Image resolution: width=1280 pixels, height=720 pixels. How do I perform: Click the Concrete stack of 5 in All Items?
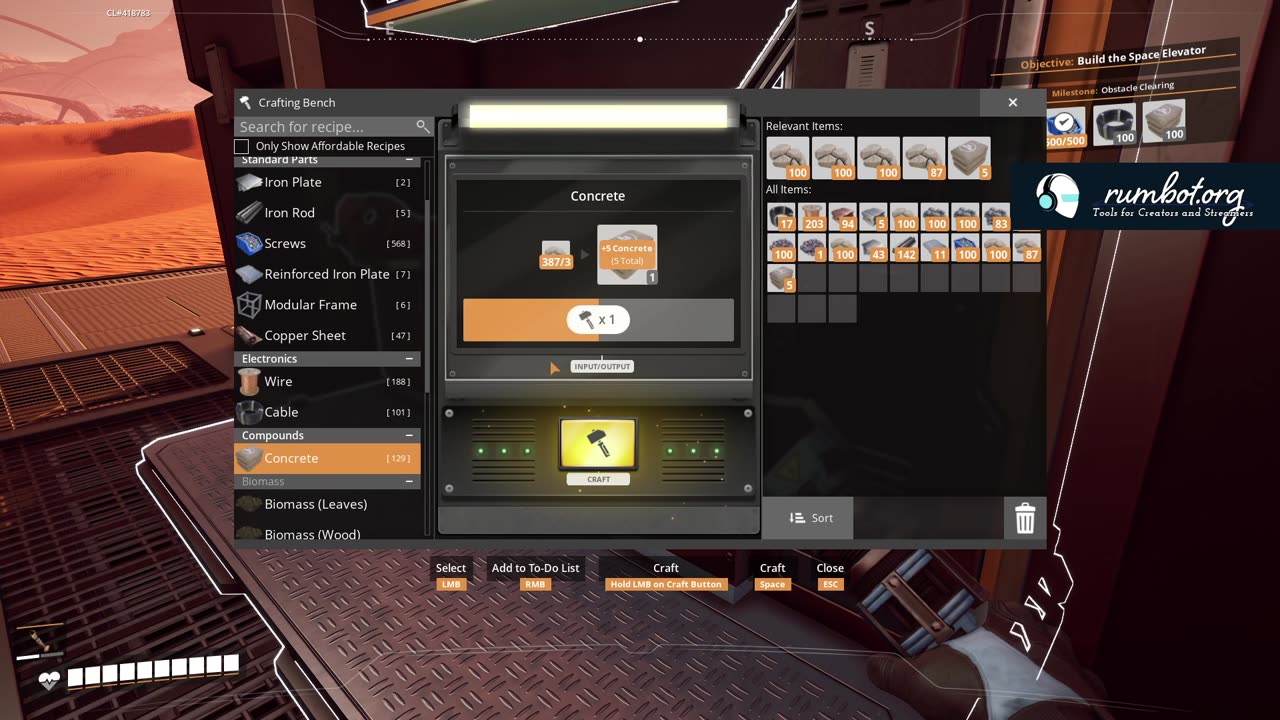[781, 278]
